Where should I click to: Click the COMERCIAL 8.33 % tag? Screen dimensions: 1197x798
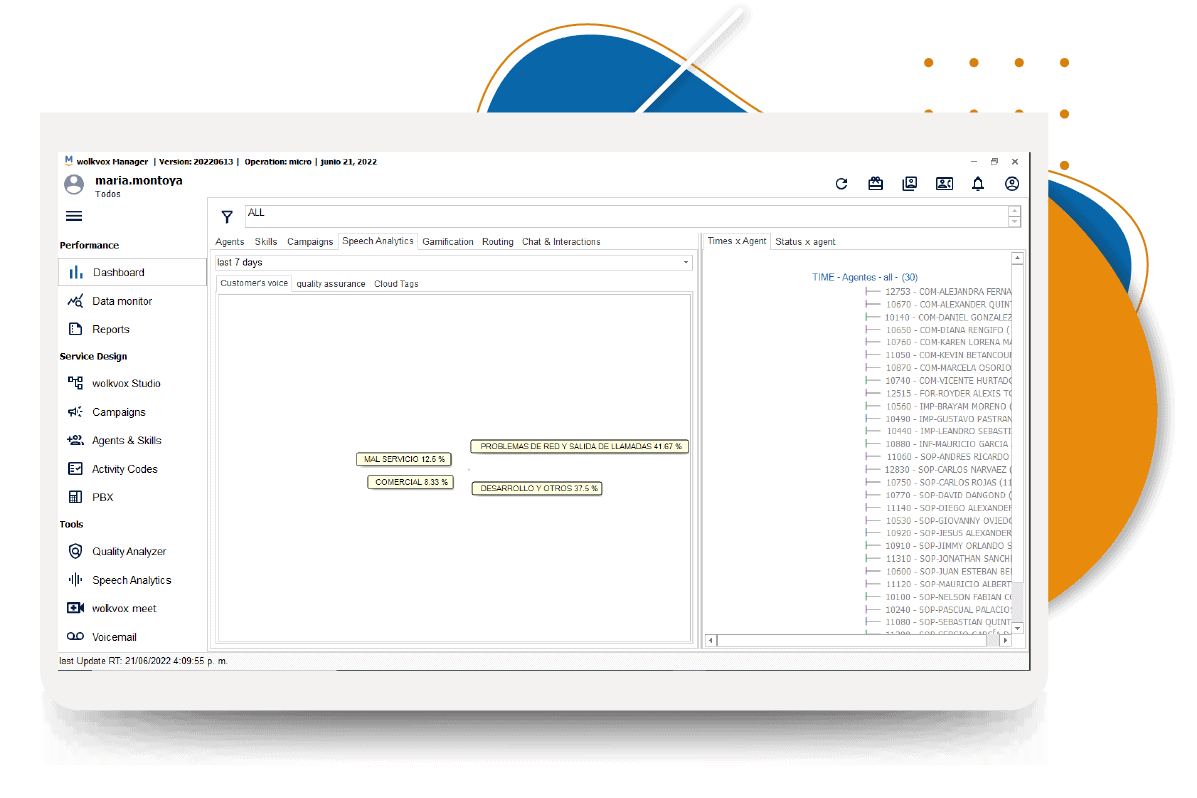pyautogui.click(x=411, y=483)
